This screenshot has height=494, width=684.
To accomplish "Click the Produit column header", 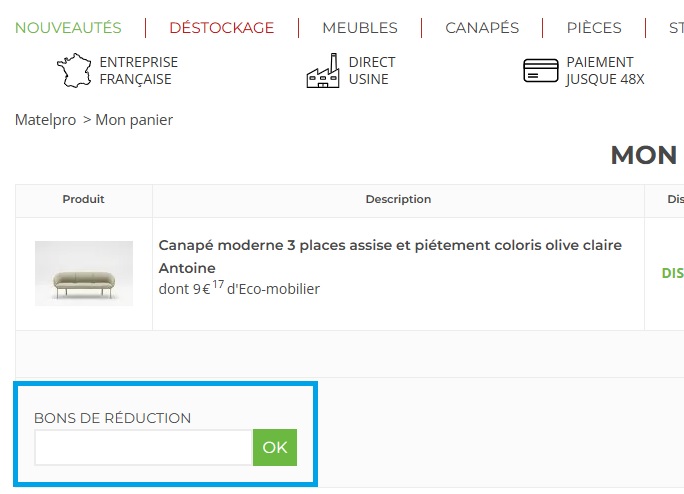I will (83, 200).
